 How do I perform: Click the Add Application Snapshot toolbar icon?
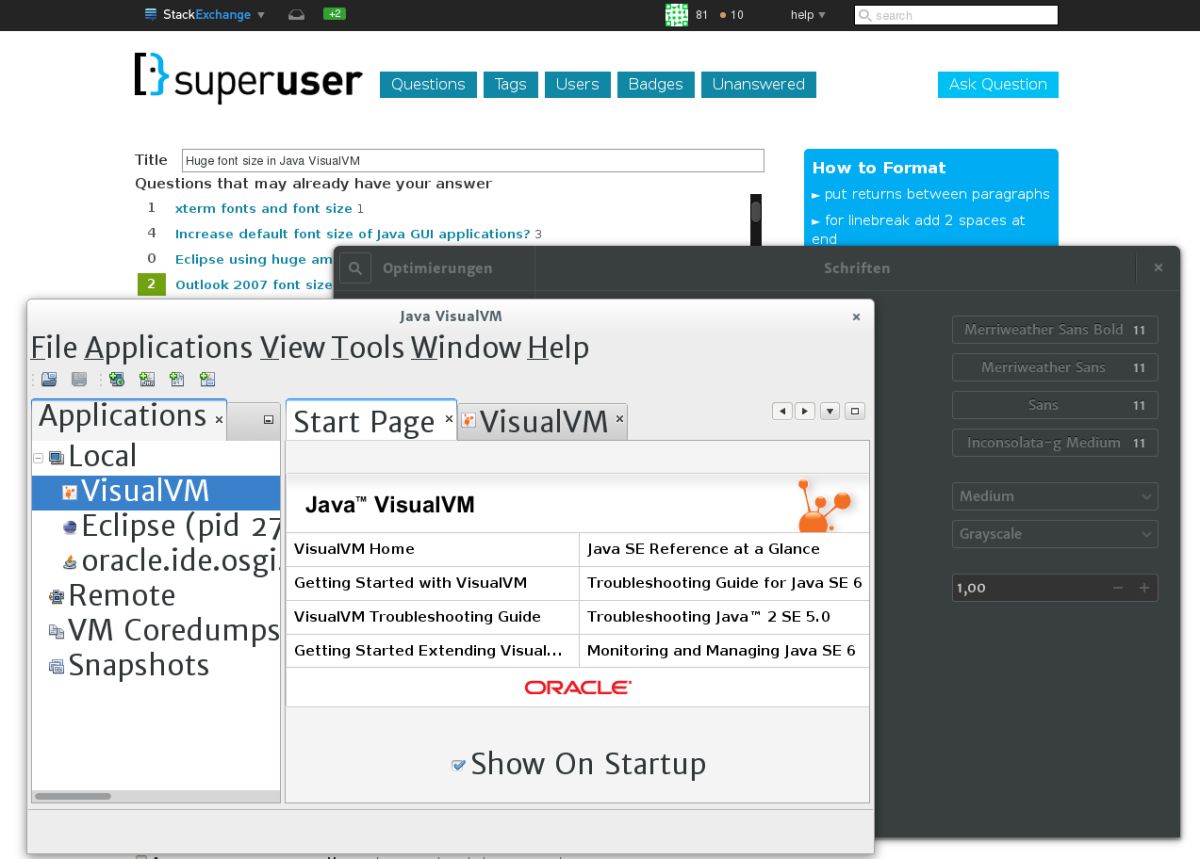[207, 379]
